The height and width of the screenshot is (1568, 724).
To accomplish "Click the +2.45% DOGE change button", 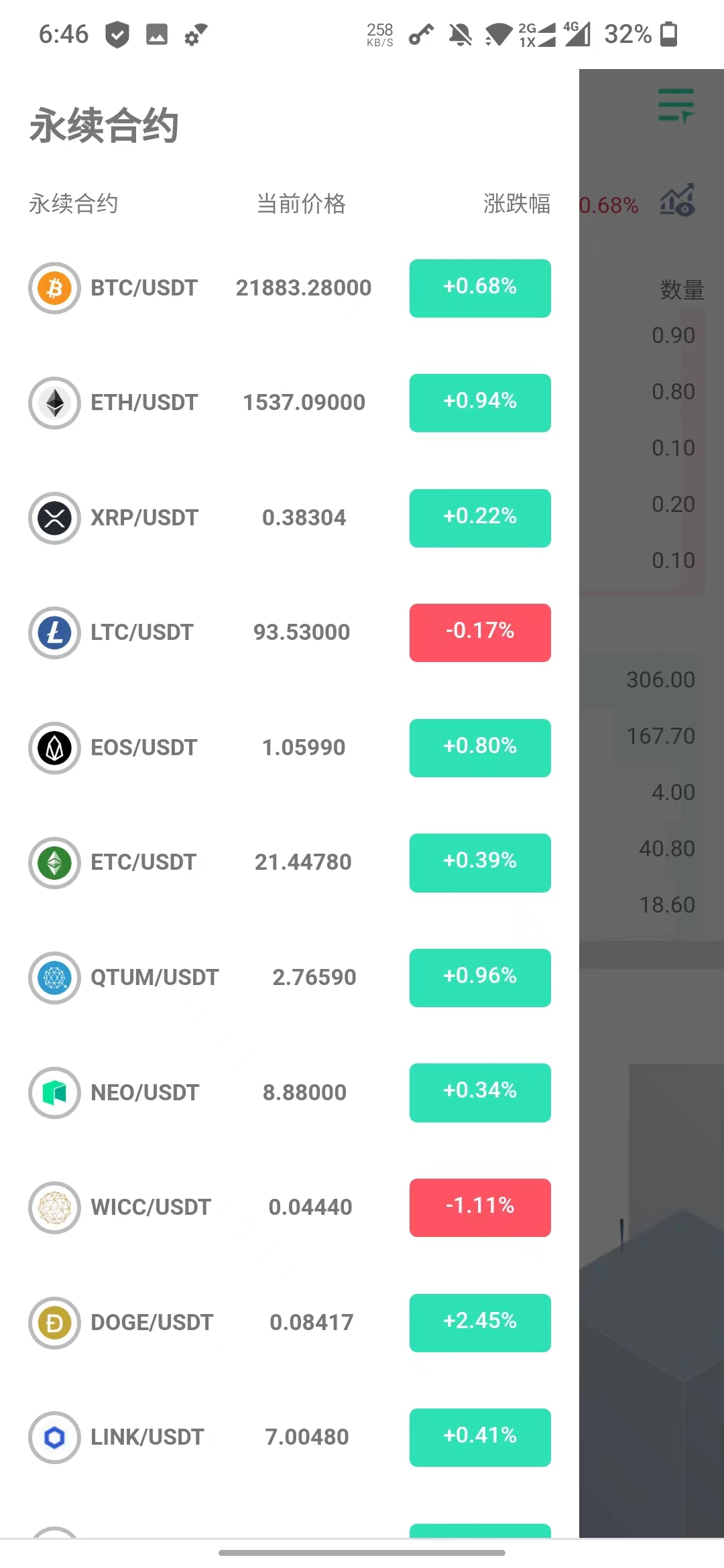I will (x=480, y=1323).
